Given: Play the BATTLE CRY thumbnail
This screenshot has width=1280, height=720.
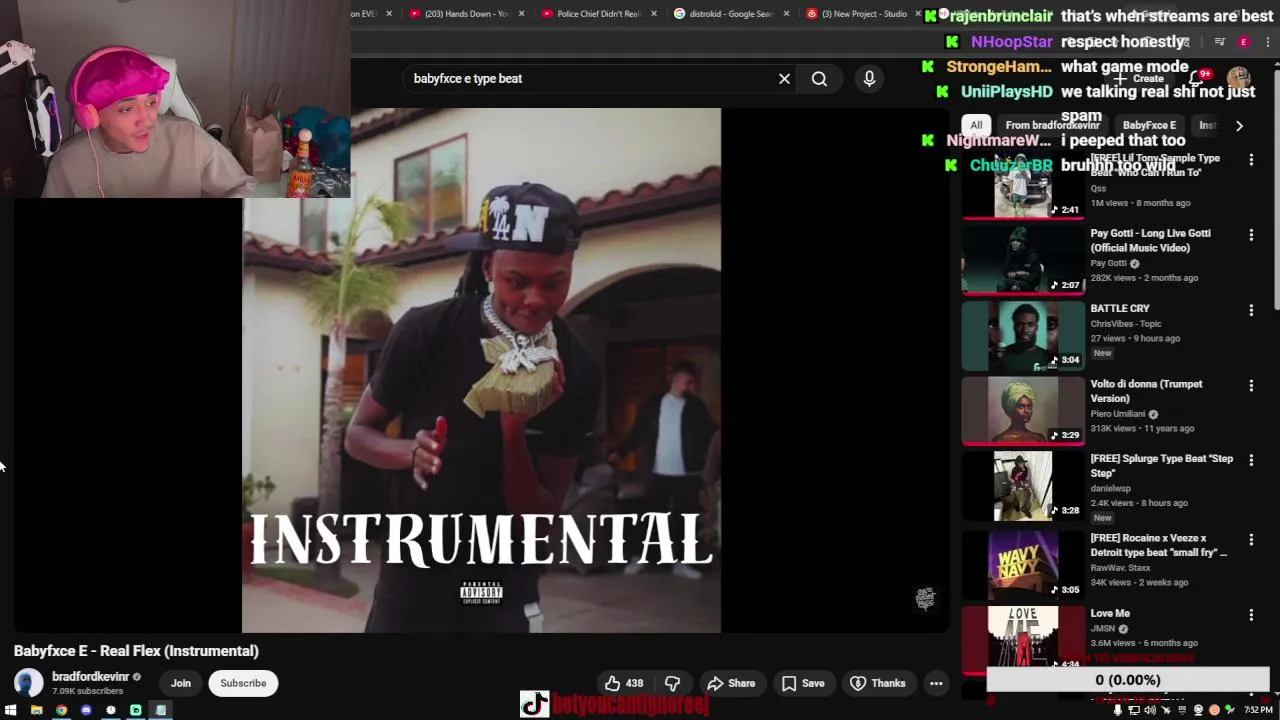Looking at the screenshot, I should tap(1023, 335).
